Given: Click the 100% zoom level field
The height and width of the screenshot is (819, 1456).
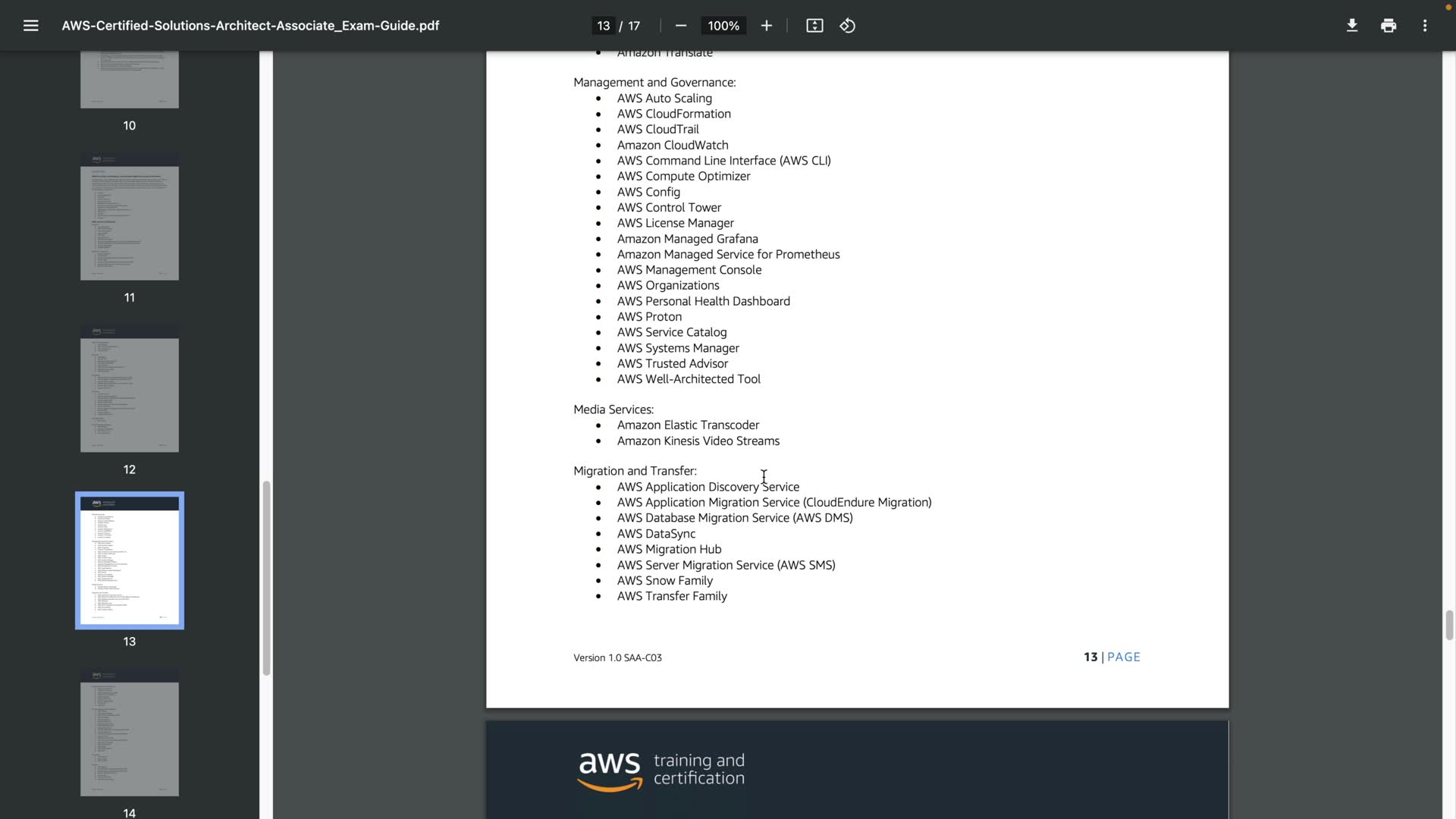Looking at the screenshot, I should click(x=723, y=26).
